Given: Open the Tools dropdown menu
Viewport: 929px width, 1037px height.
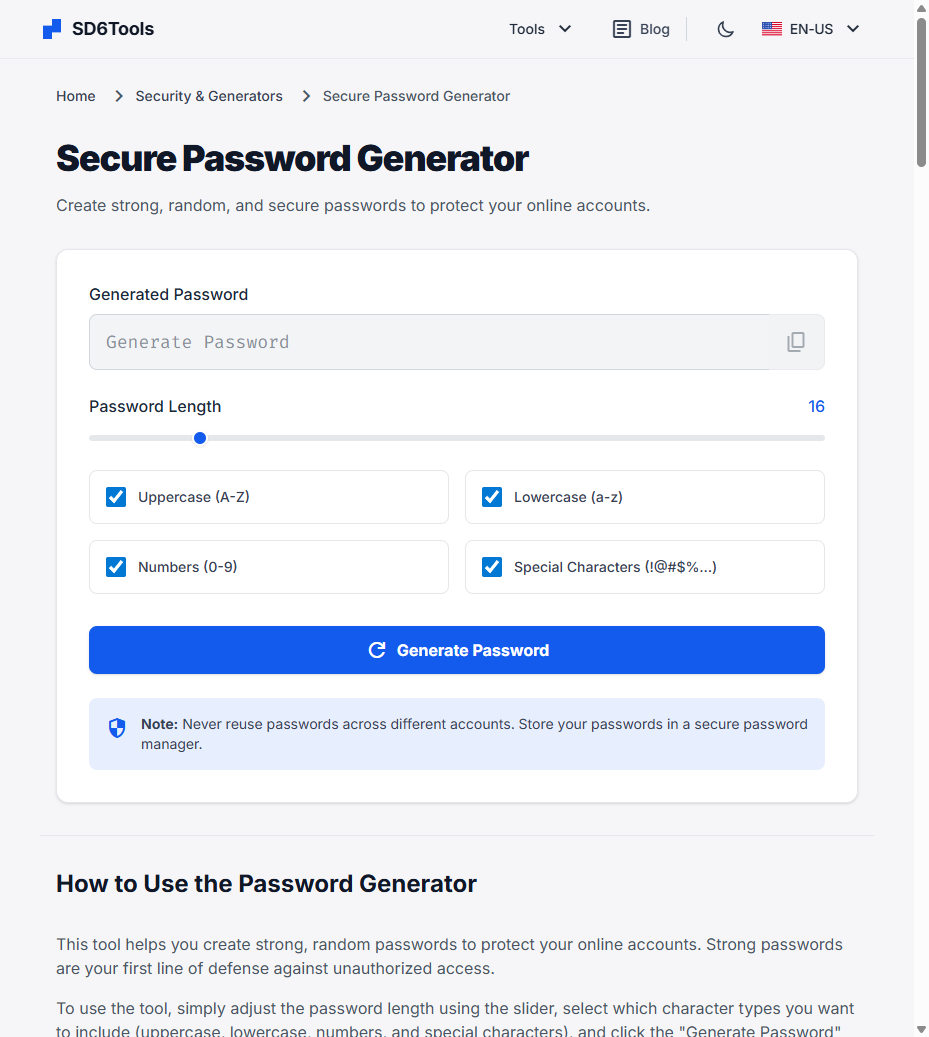Looking at the screenshot, I should tap(540, 29).
